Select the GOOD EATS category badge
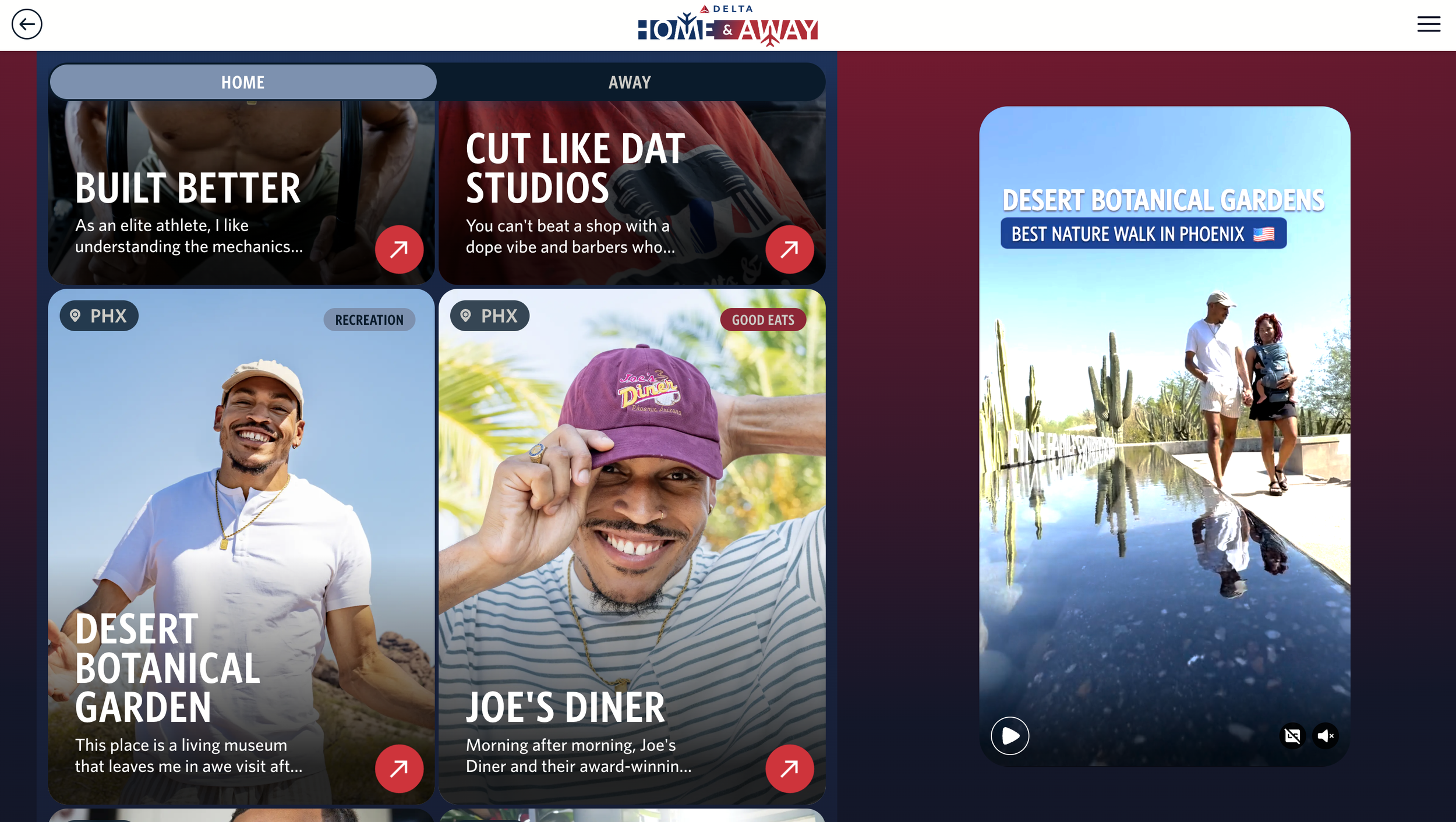This screenshot has height=822, width=1456. 763,320
